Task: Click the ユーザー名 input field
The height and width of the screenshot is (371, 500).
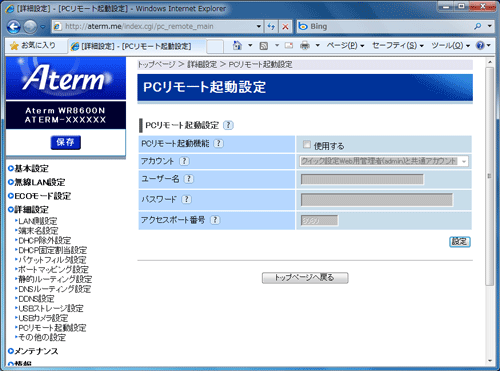Action: pyautogui.click(x=362, y=179)
